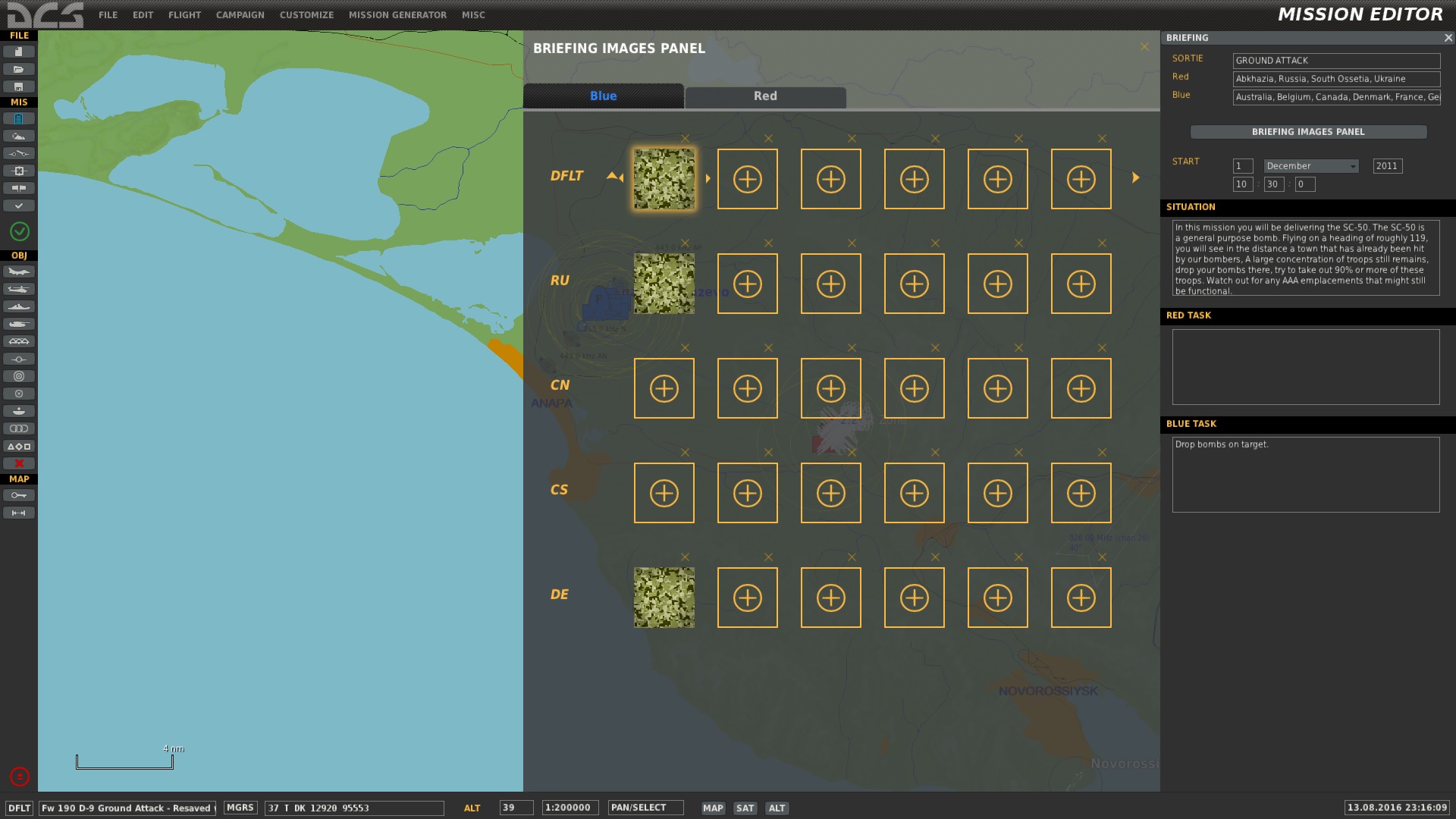Image resolution: width=1456 pixels, height=819 pixels.
Task: Click the red X remove object icon
Action: click(19, 463)
